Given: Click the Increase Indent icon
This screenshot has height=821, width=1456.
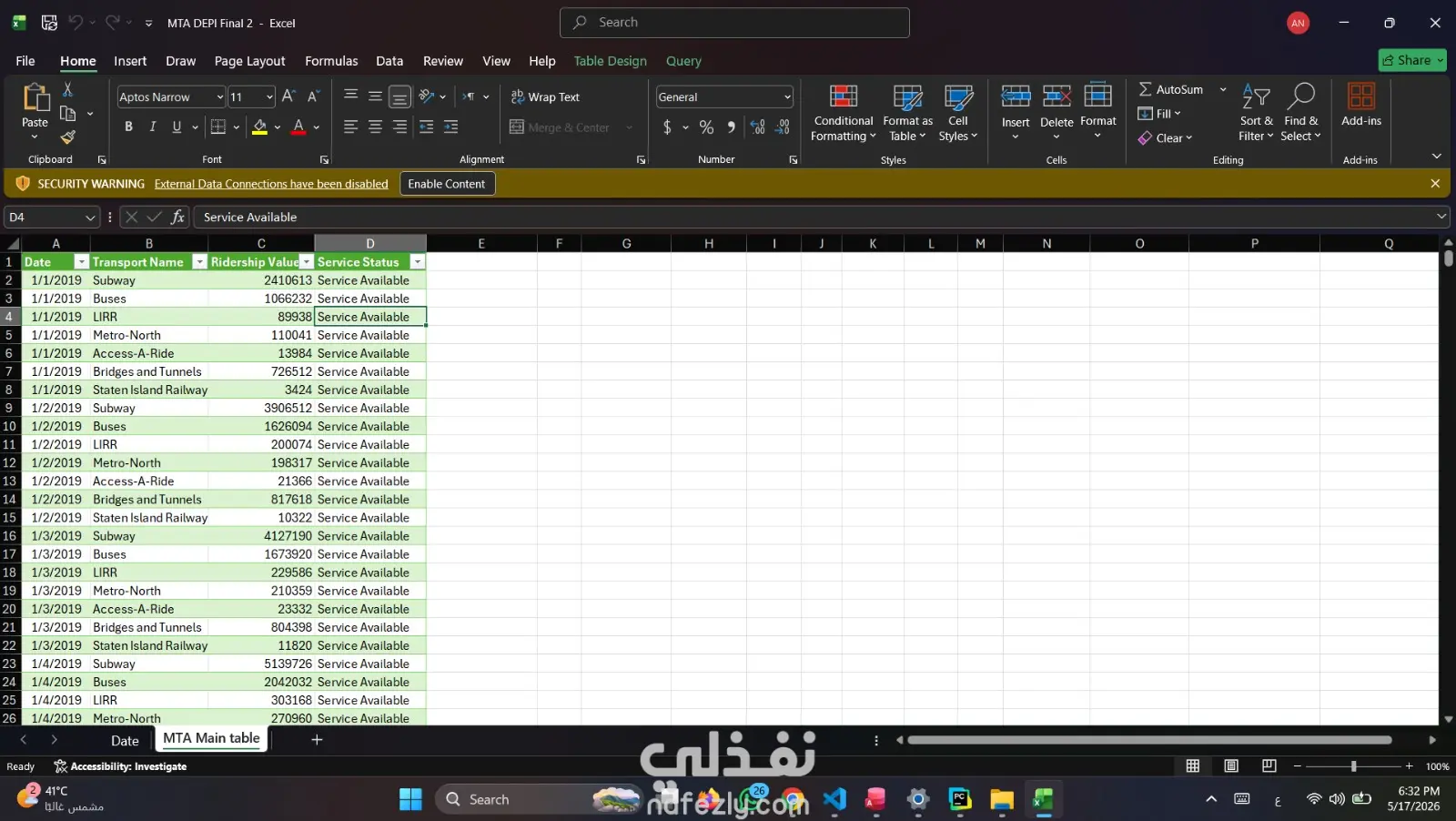Looking at the screenshot, I should (x=450, y=127).
